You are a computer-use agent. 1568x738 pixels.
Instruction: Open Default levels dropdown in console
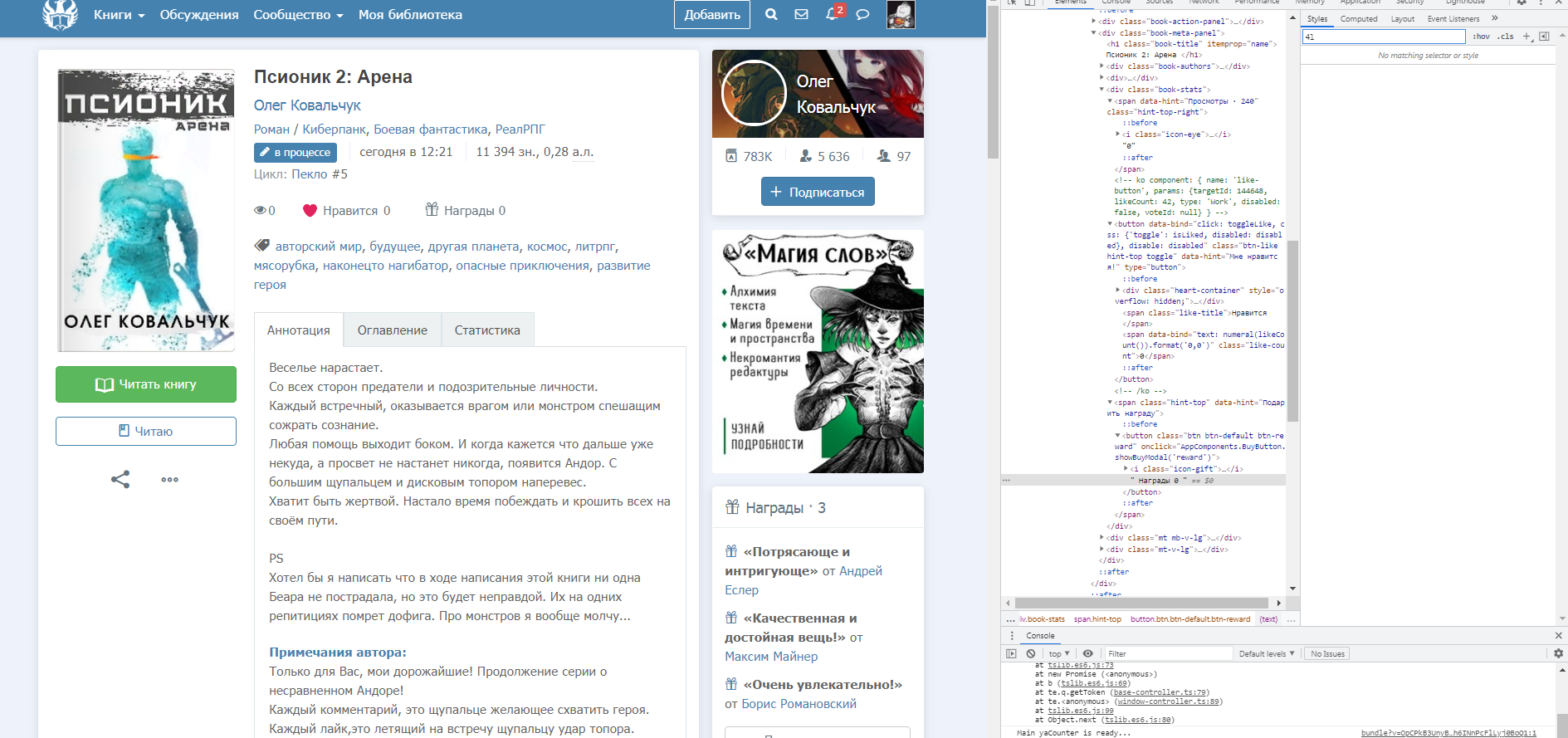pyautogui.click(x=1266, y=653)
